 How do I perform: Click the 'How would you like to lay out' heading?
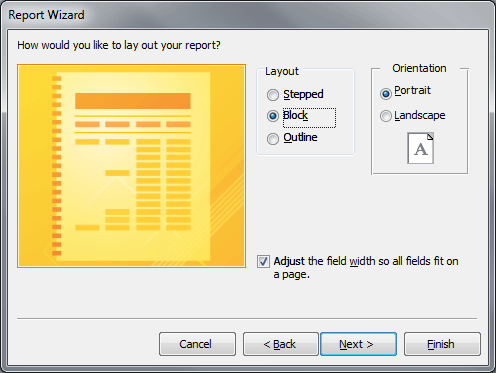119,45
